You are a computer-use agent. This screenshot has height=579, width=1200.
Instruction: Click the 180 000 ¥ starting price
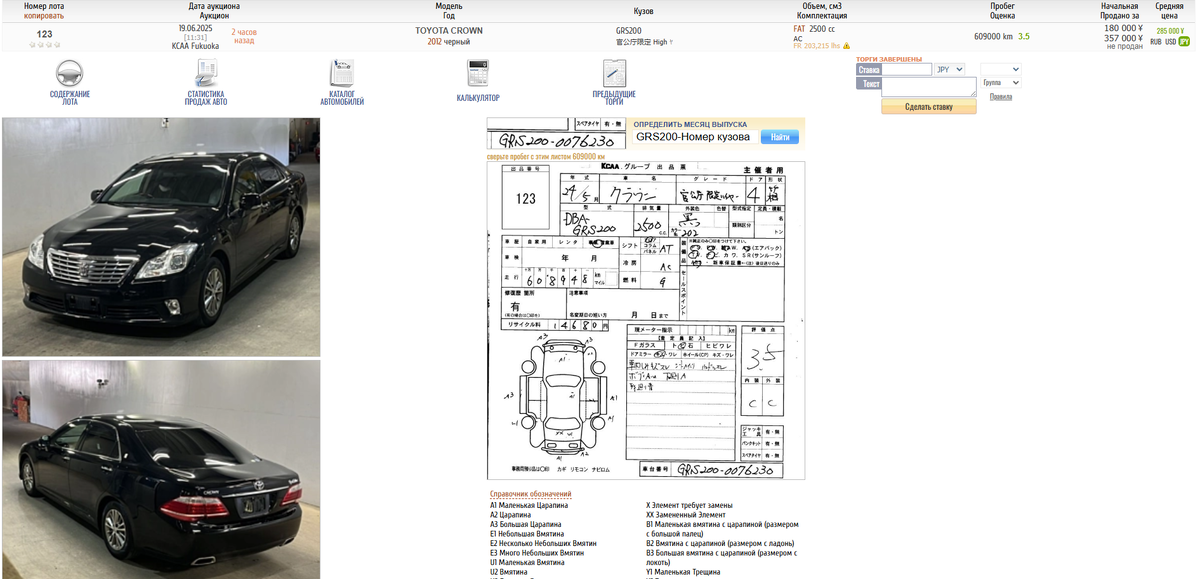coord(1123,28)
